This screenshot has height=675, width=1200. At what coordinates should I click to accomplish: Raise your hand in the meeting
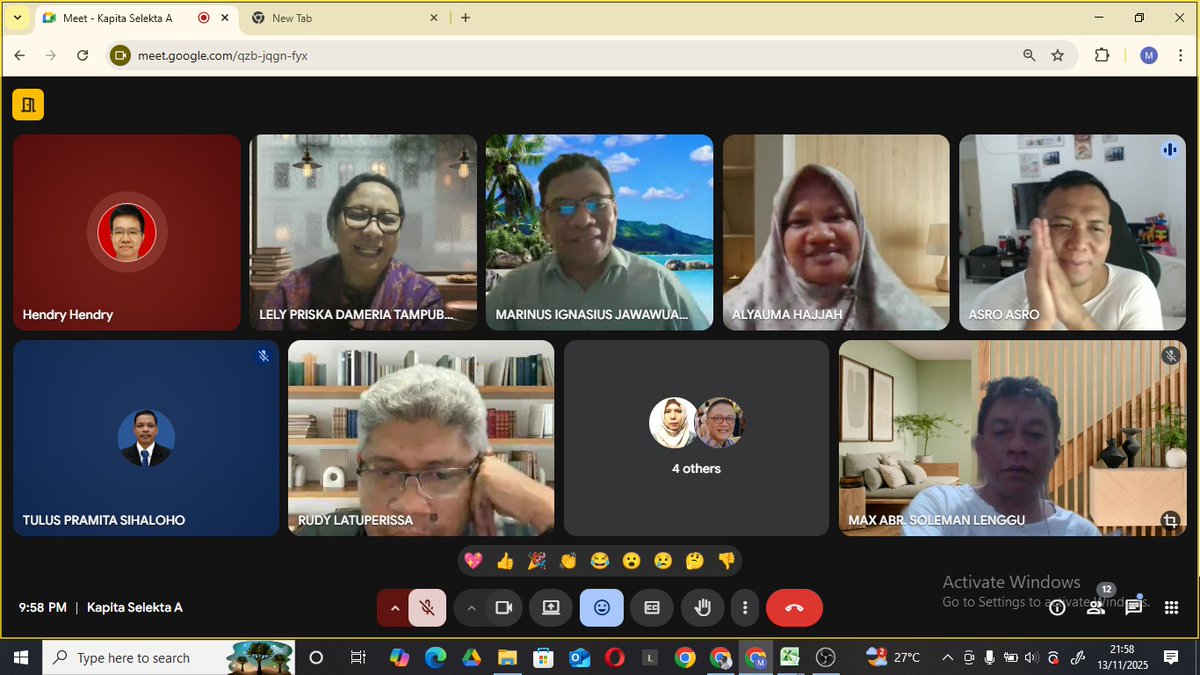(702, 607)
